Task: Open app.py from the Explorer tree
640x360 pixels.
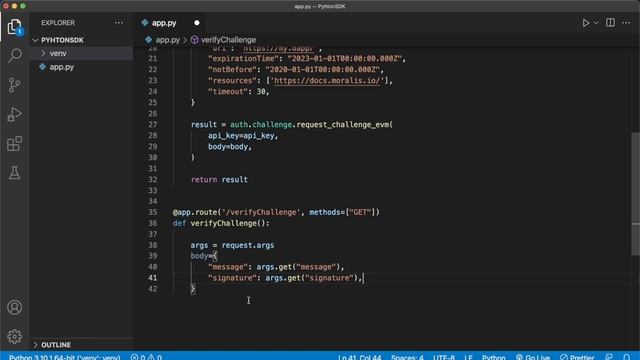Action: click(x=62, y=67)
